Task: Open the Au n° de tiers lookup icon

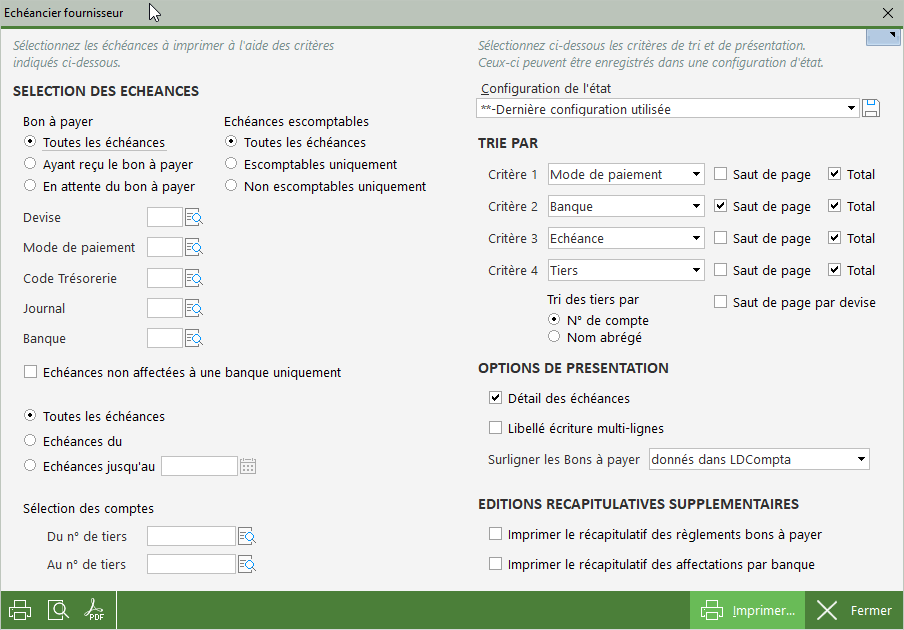Action: (247, 565)
